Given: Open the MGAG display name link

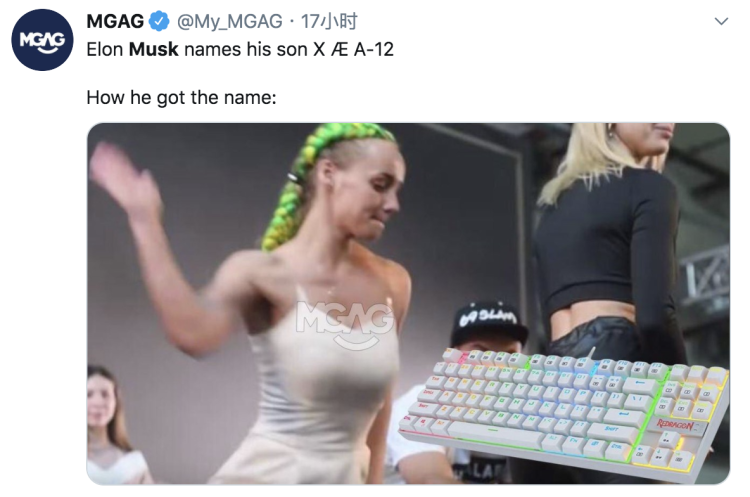Looking at the screenshot, I should point(115,22).
